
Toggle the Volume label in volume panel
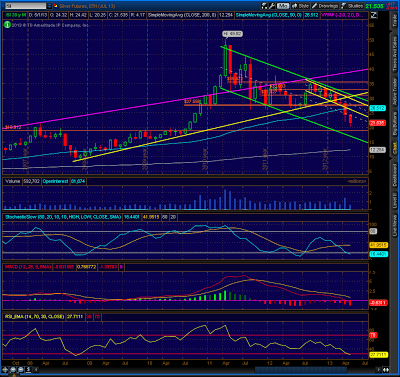(x=12, y=181)
